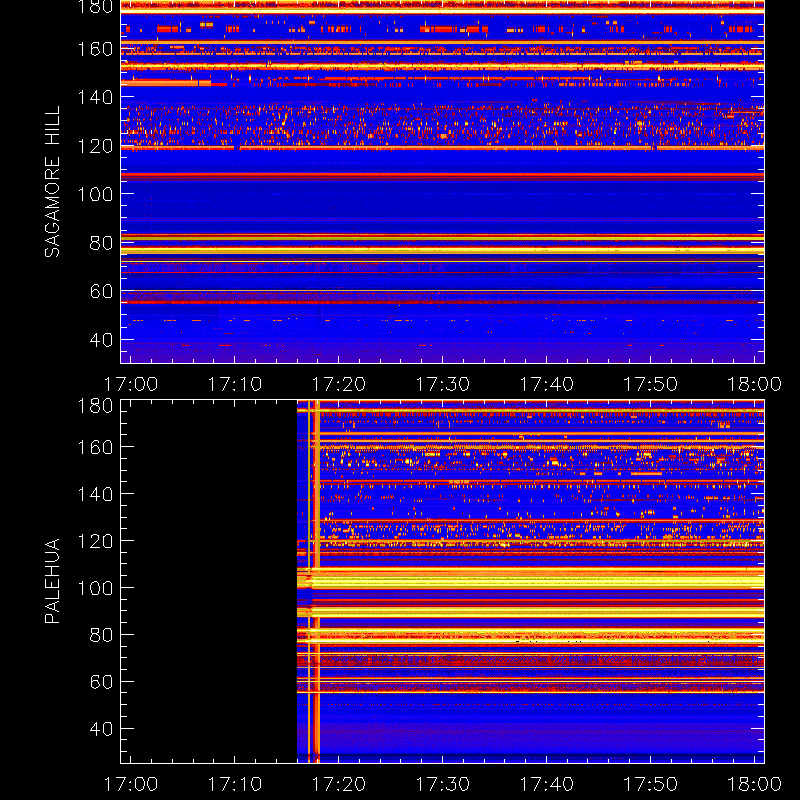Click the 60 frequency label on Palehua axis
800x800 pixels.
(102, 682)
